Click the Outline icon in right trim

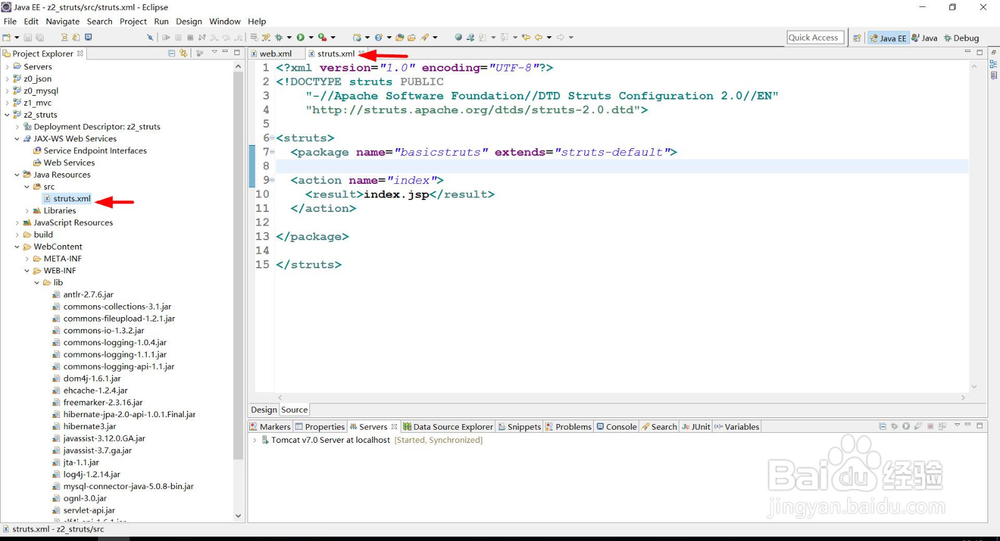[x=993, y=64]
